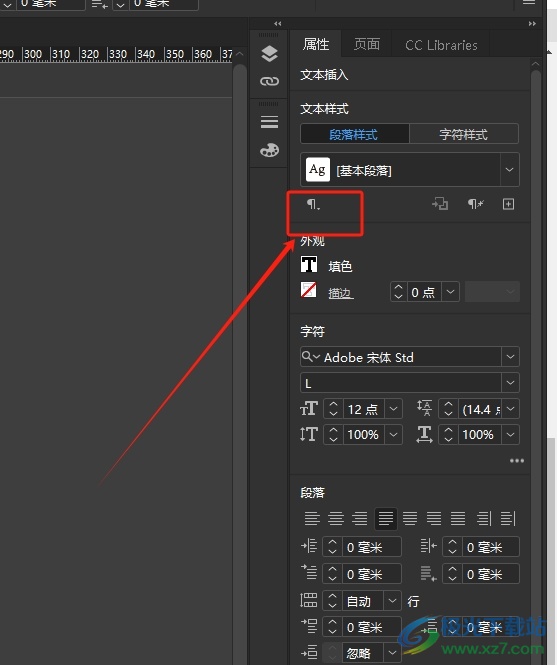Open the 自动 lines dropdown arrow
Viewport: 557px width, 665px height.
[x=392, y=601]
